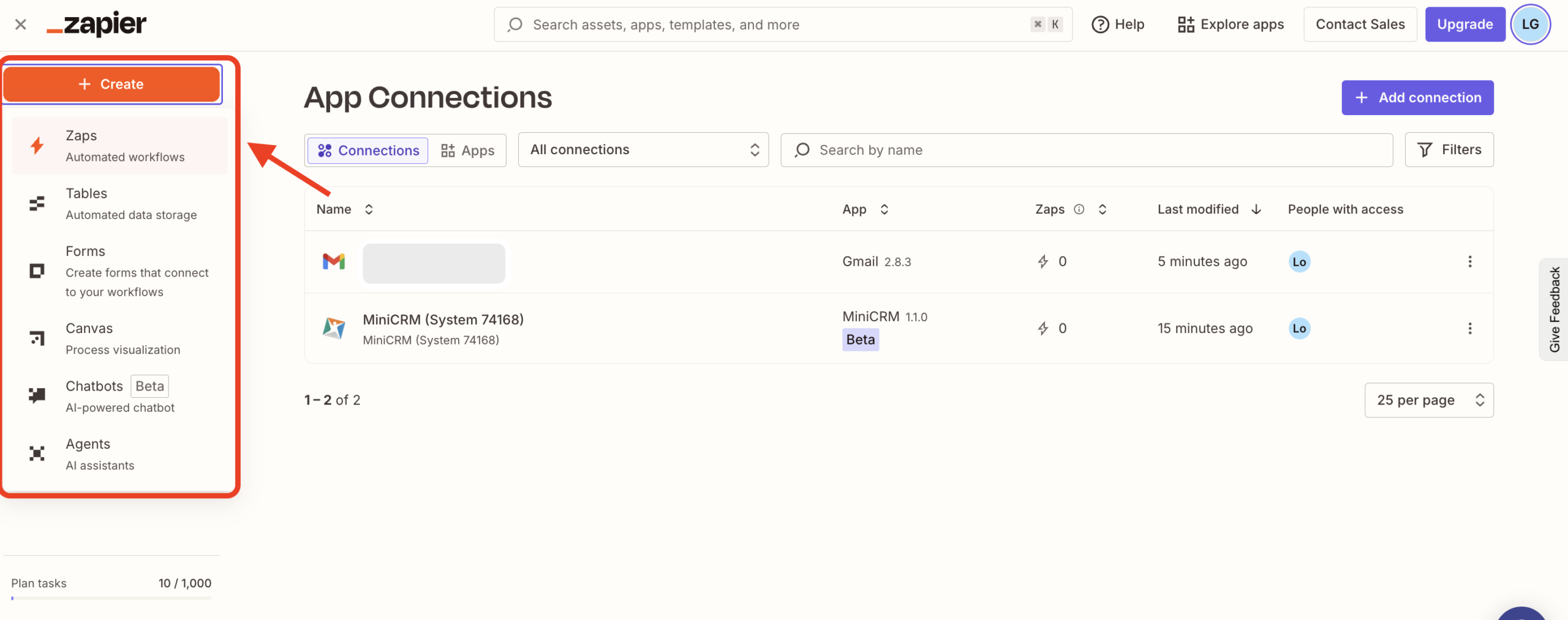Click the orange Create button

(111, 84)
